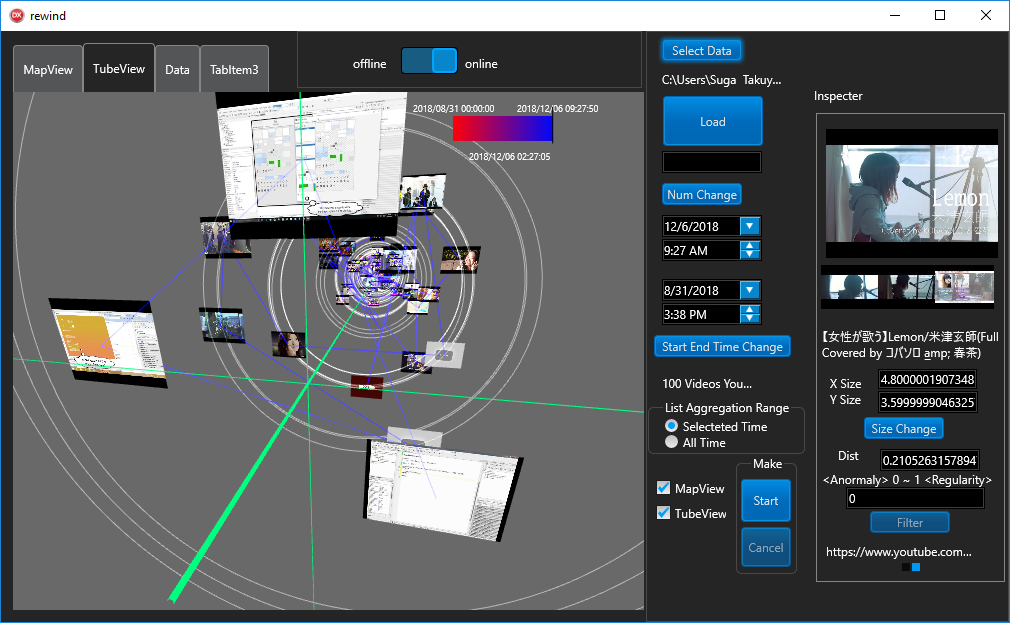Click the X Size input field
Screen dimensions: 1010x623
tap(926, 380)
